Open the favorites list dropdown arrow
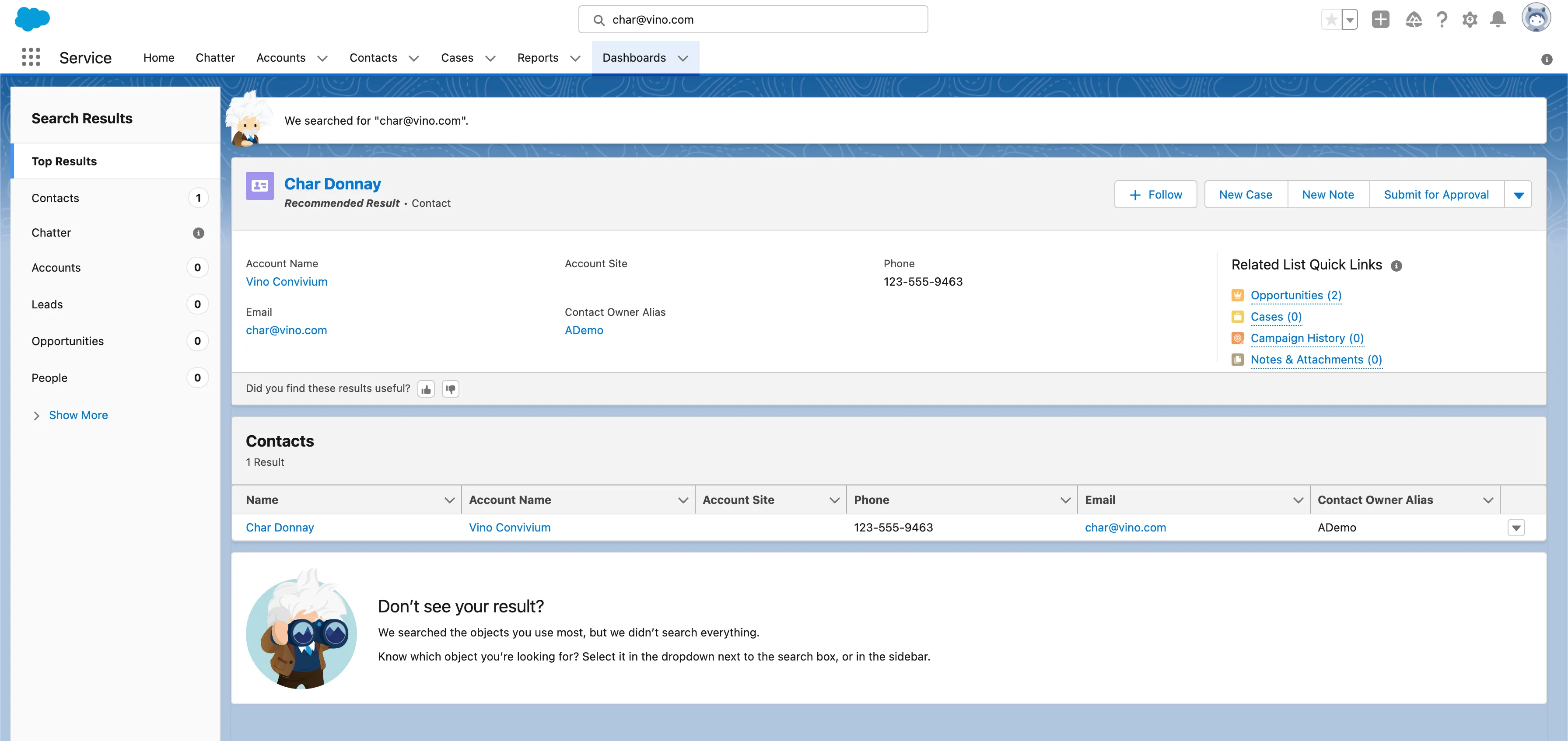This screenshot has height=741, width=1568. tap(1350, 20)
